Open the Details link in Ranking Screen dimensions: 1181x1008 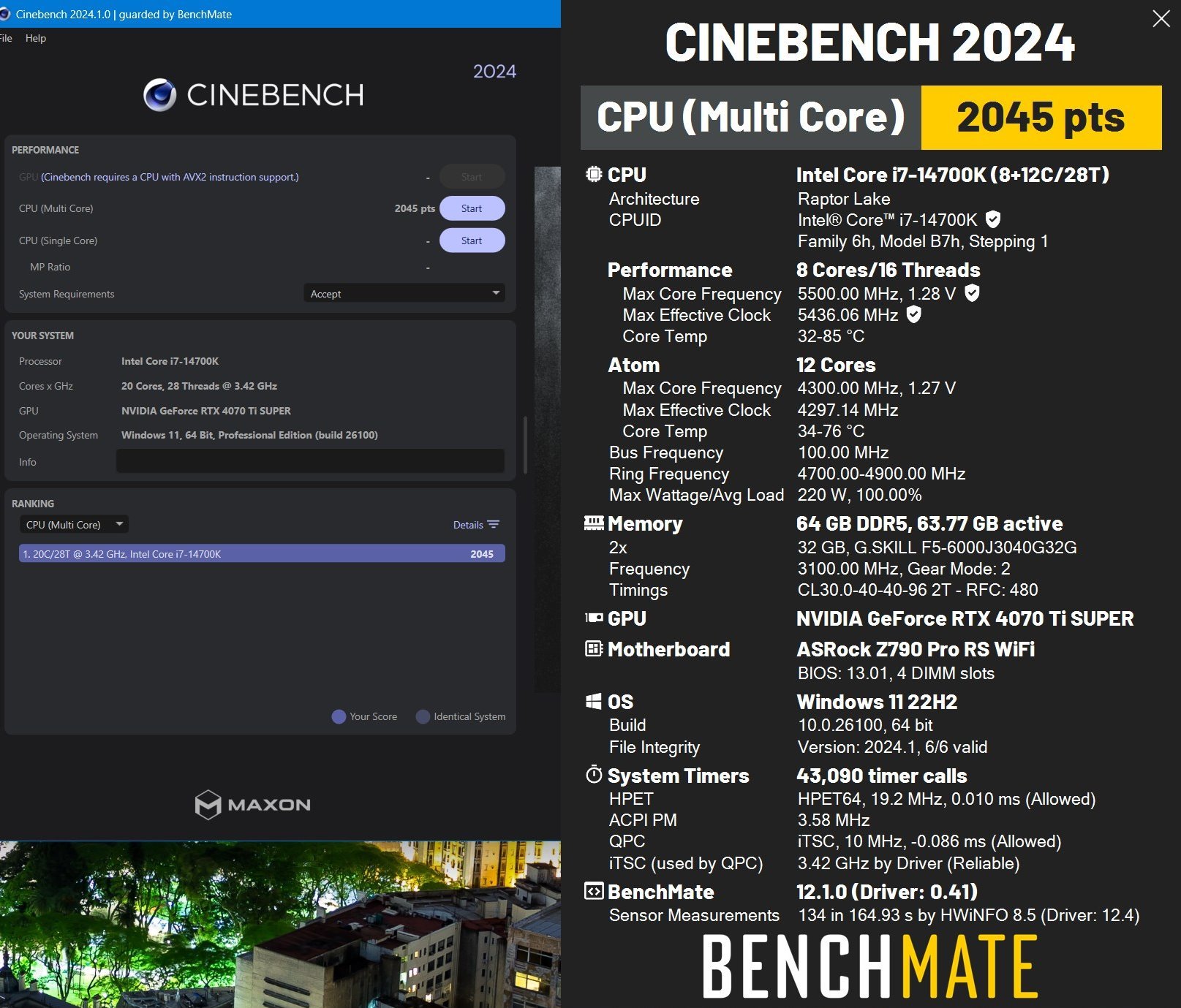point(468,525)
